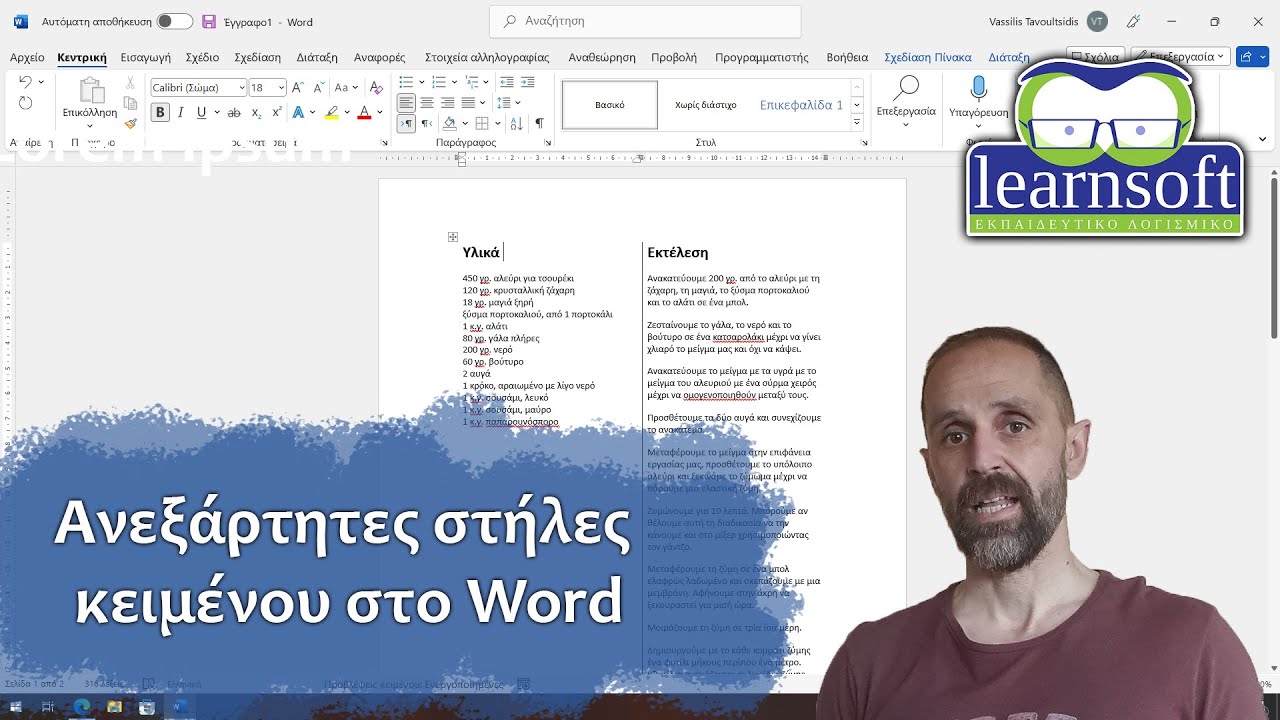Apply borders to selection
Screen dimensions: 1280x720
(x=482, y=124)
